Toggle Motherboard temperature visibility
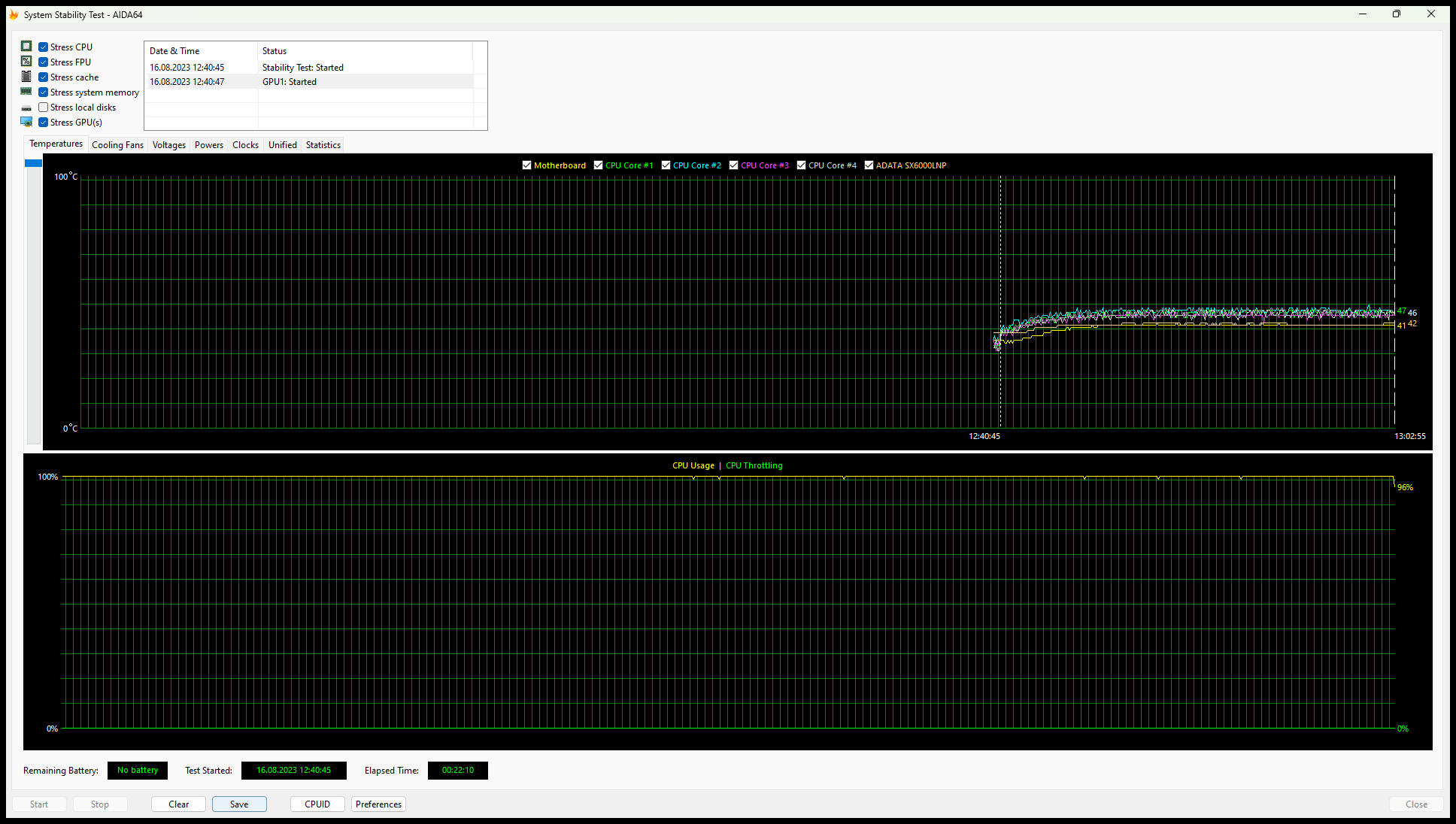The width and height of the screenshot is (1456, 824). 527,165
